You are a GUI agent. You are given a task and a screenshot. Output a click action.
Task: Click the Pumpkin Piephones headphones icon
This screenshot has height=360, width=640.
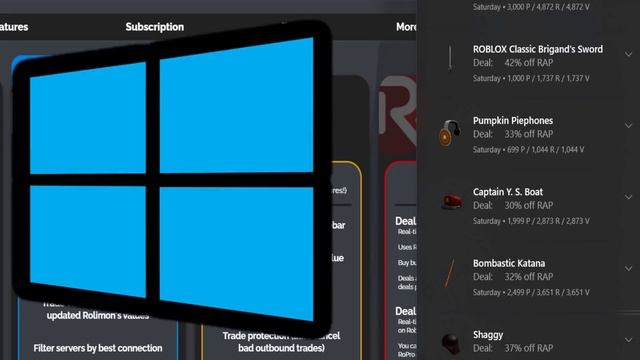click(x=449, y=132)
